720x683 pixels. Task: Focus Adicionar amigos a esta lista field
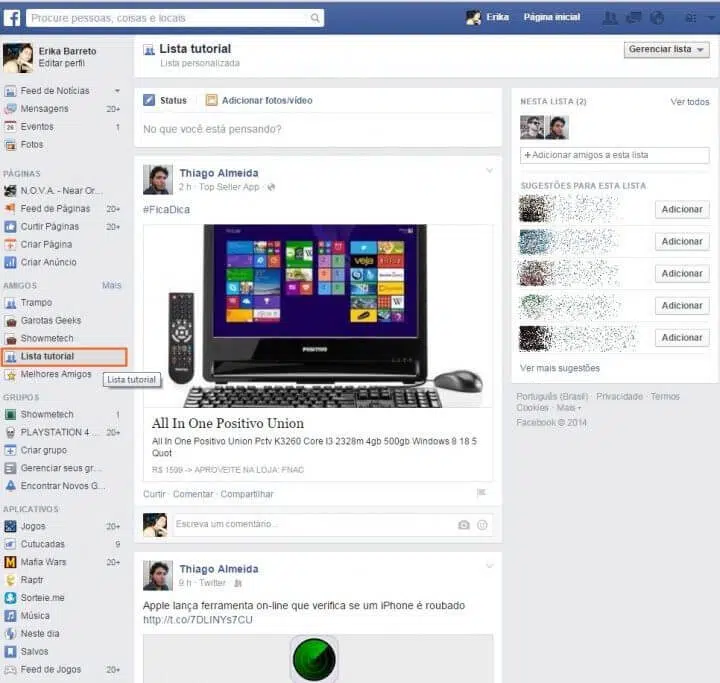(x=614, y=155)
